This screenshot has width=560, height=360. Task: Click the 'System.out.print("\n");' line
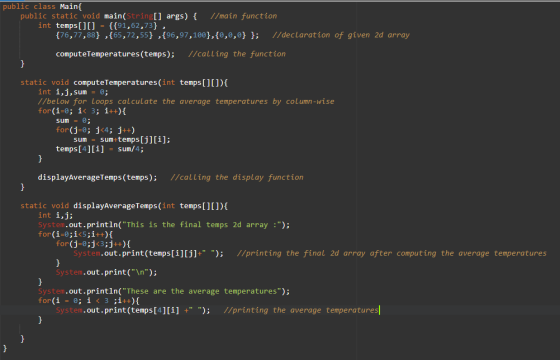pos(106,272)
